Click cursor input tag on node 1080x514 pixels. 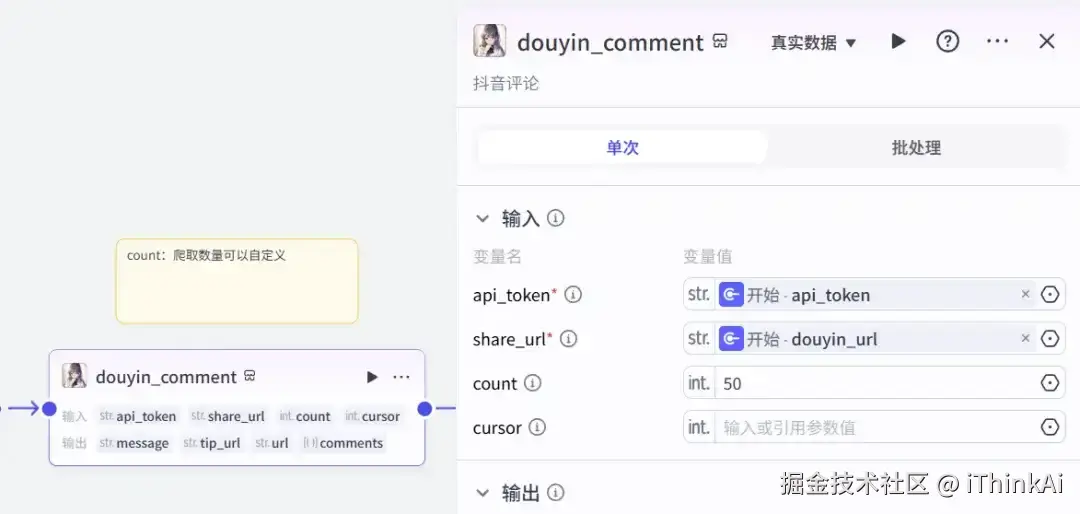[x=373, y=416]
